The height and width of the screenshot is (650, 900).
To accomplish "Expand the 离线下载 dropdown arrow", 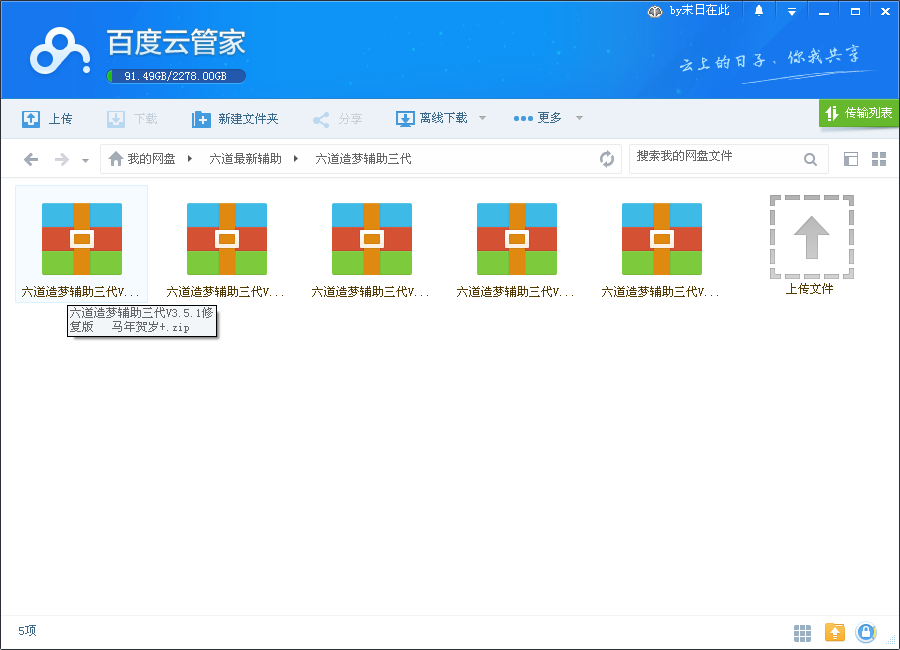I will (x=482, y=118).
